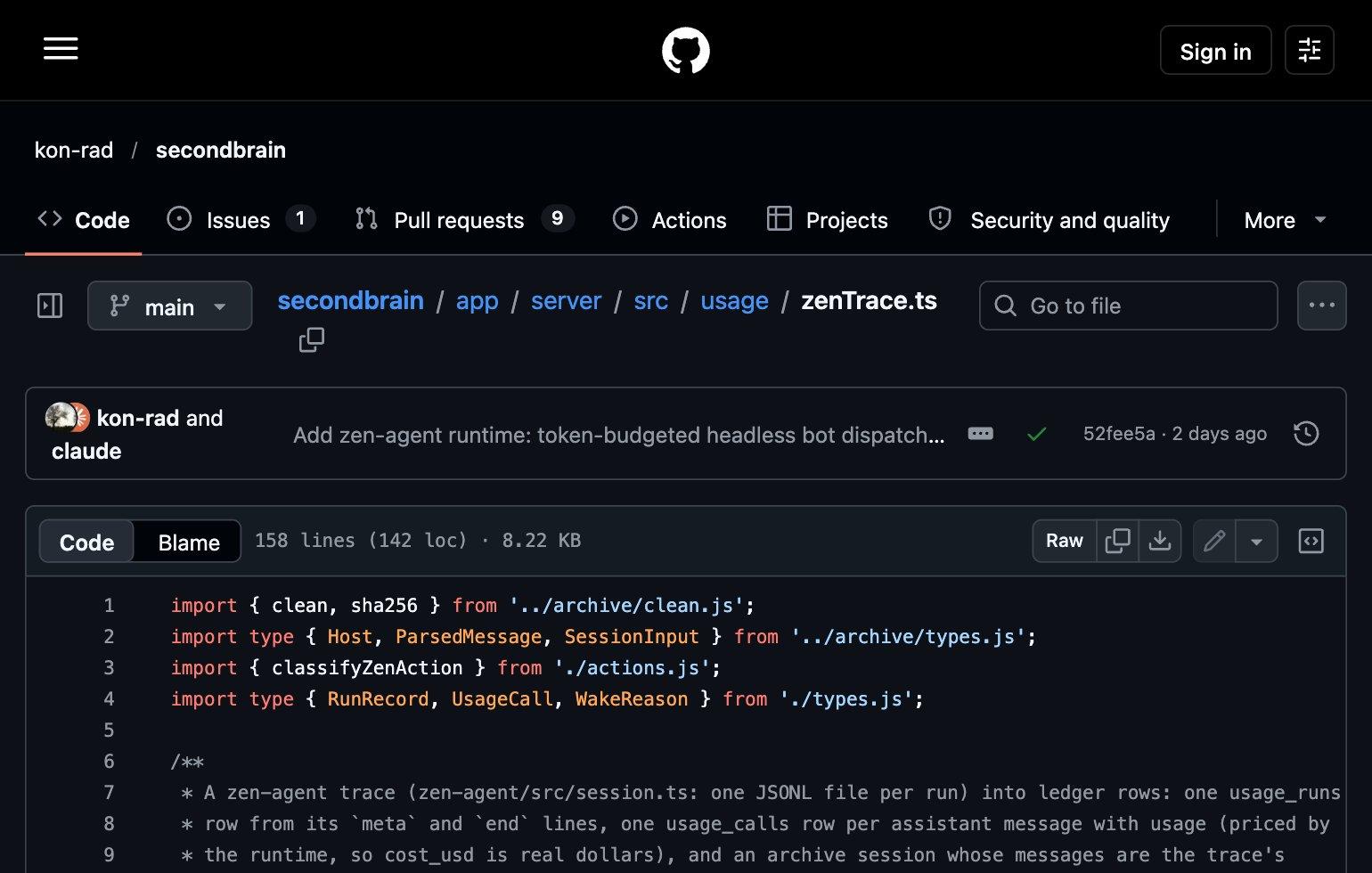Image resolution: width=1372 pixels, height=873 pixels.
Task: Click the kon-rad avatar image
Action: coord(60,417)
